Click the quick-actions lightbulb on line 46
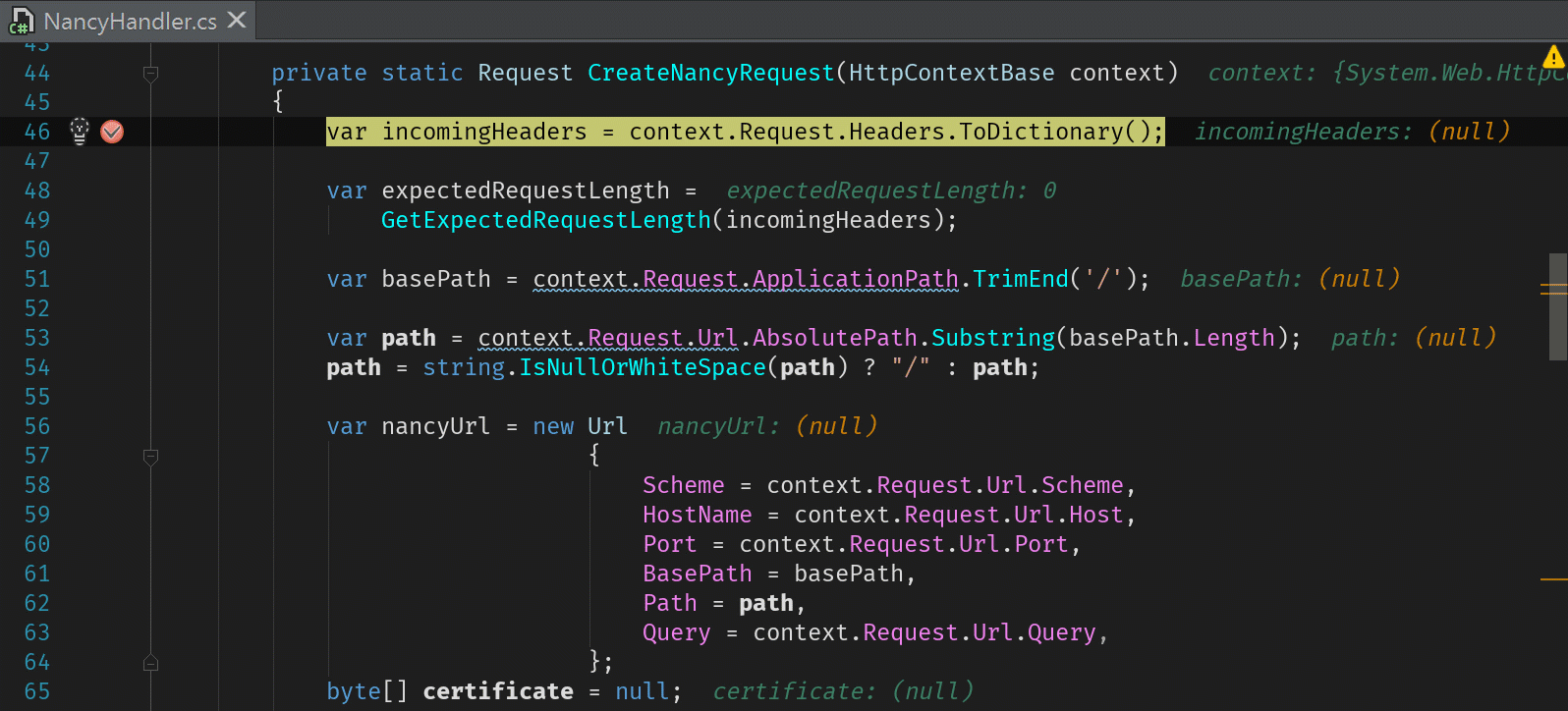 (x=80, y=131)
